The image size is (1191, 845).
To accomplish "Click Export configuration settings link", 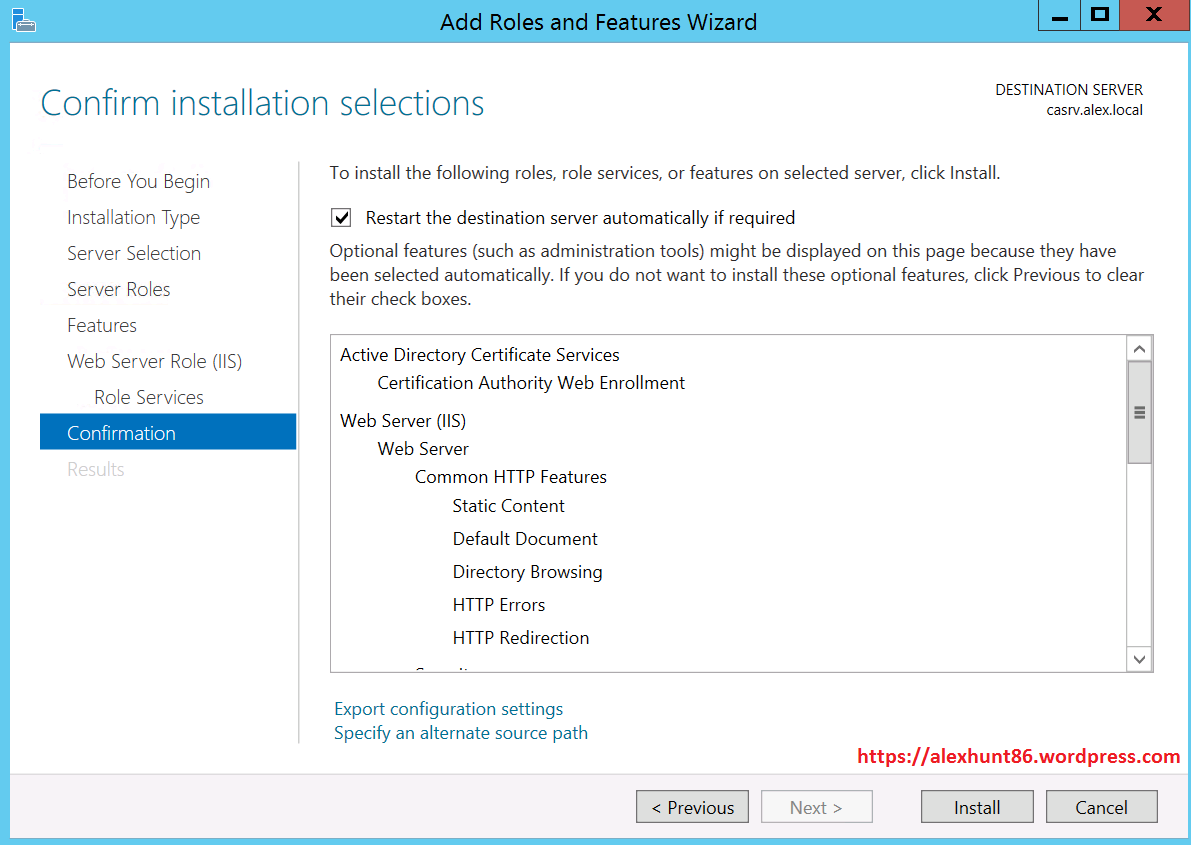I will pyautogui.click(x=448, y=709).
